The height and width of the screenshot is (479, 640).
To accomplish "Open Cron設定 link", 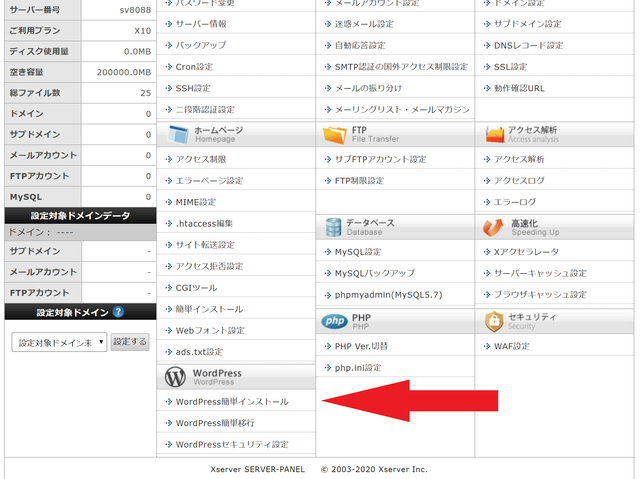I will point(194,67).
